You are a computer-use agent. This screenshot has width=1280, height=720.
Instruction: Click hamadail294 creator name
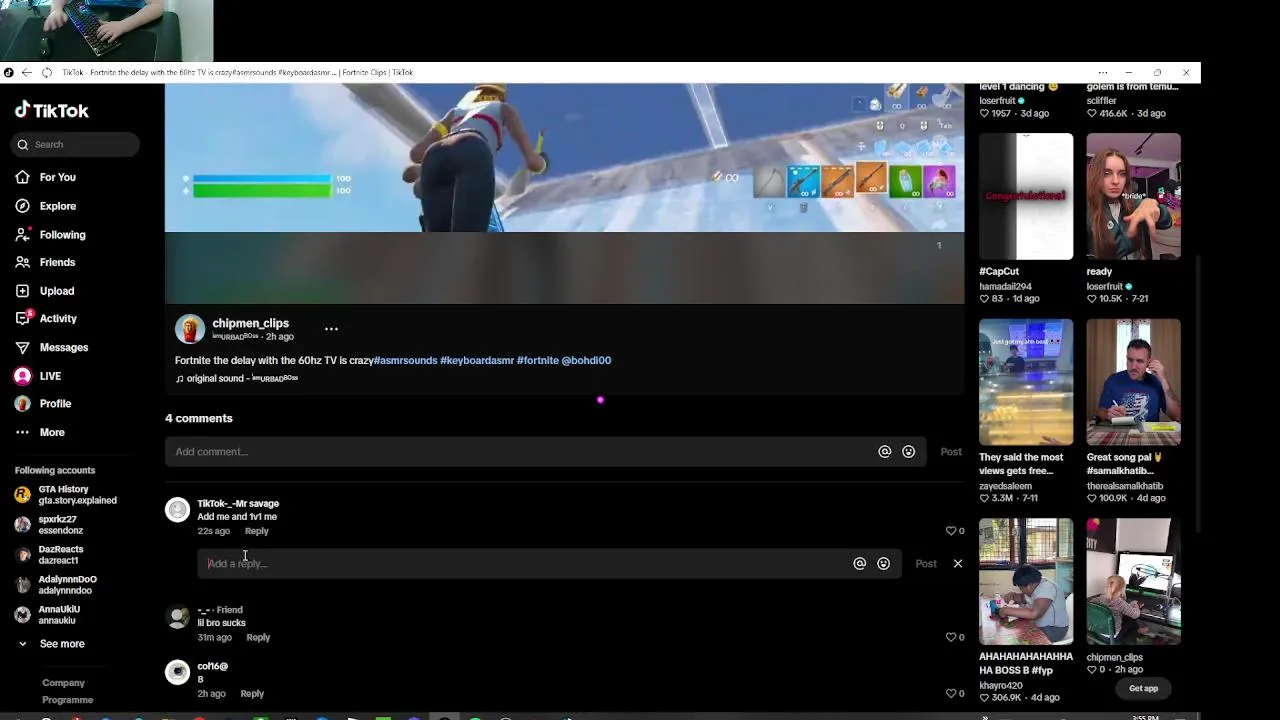(1006, 286)
